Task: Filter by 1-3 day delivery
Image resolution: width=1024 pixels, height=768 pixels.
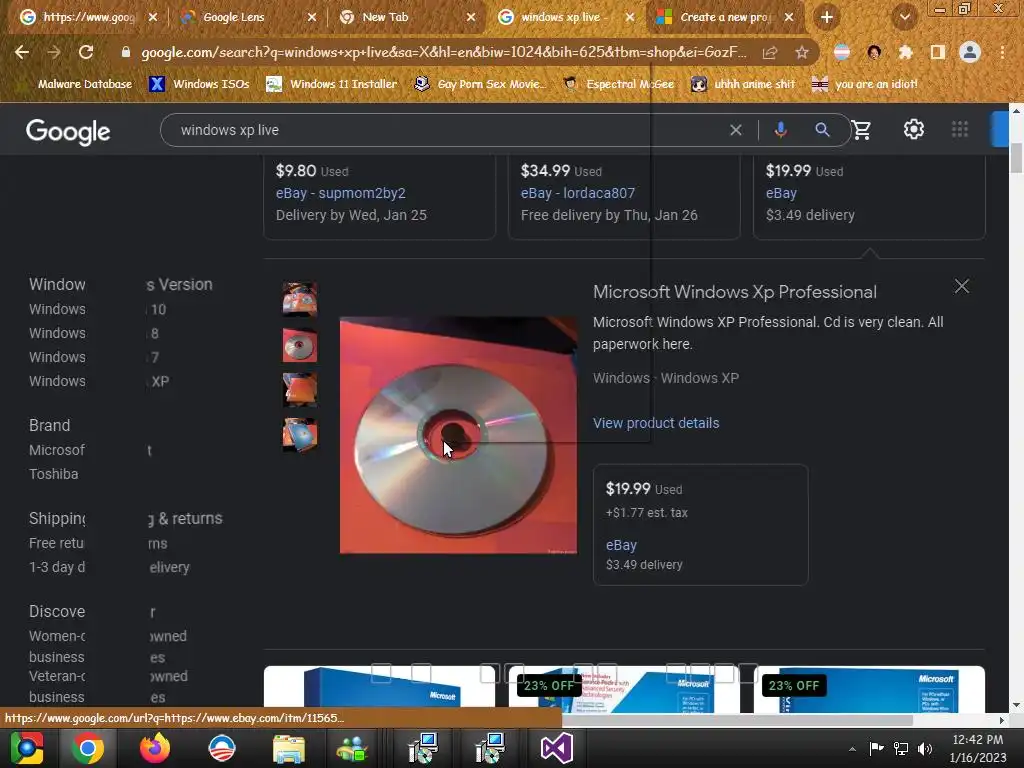Action: pyautogui.click(x=109, y=568)
